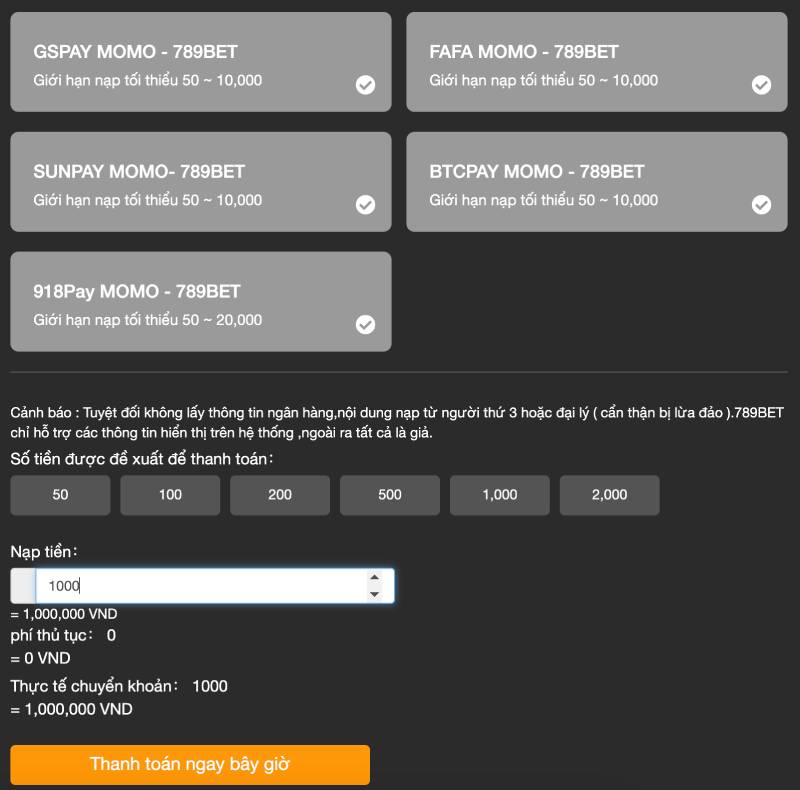Click the checkmark on BTCPAY MOMO card
Image resolution: width=800 pixels, height=790 pixels.
tap(761, 207)
